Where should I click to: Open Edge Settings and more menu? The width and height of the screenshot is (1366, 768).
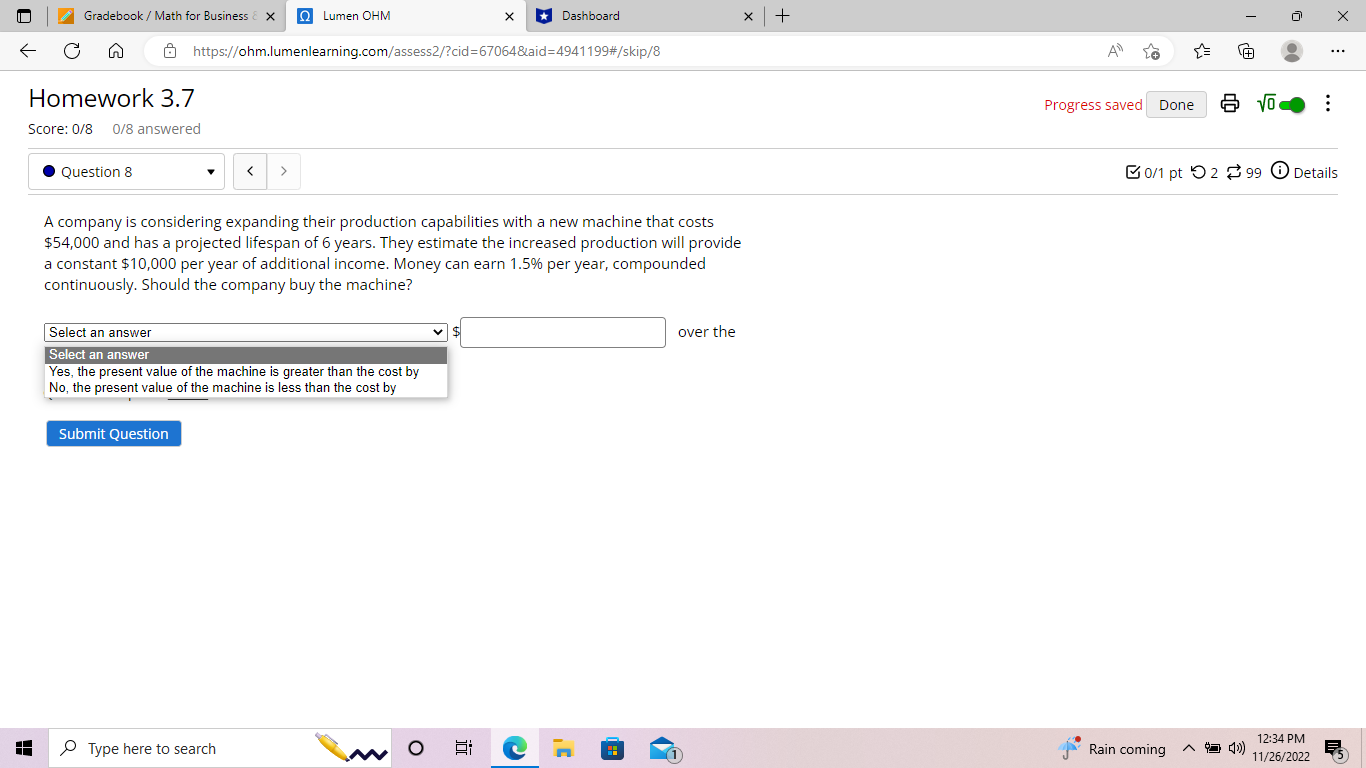tap(1337, 51)
